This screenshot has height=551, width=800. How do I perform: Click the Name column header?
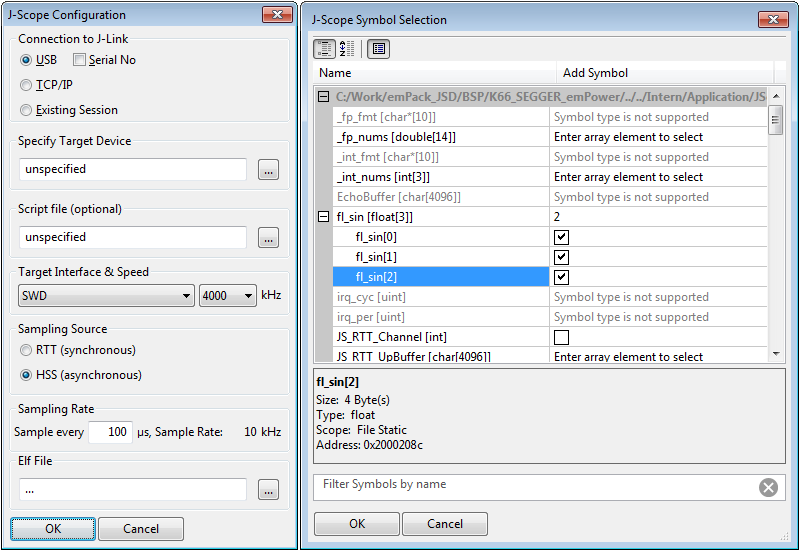click(x=436, y=73)
